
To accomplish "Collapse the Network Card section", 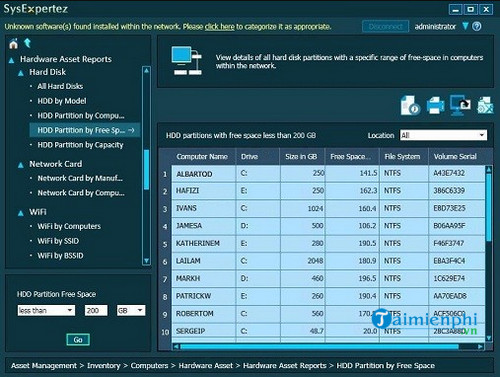I will point(21,165).
